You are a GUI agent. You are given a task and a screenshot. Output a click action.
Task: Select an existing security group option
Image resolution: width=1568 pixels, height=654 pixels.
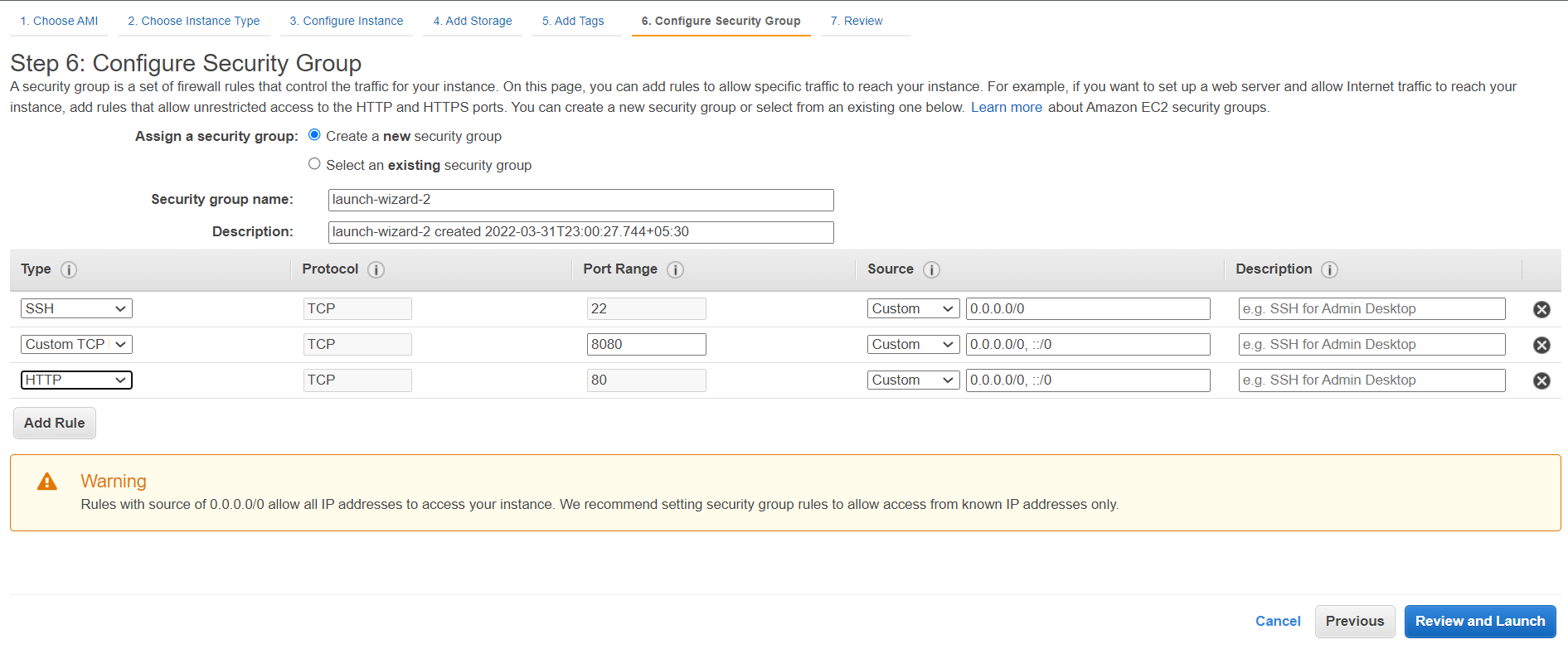[x=314, y=164]
